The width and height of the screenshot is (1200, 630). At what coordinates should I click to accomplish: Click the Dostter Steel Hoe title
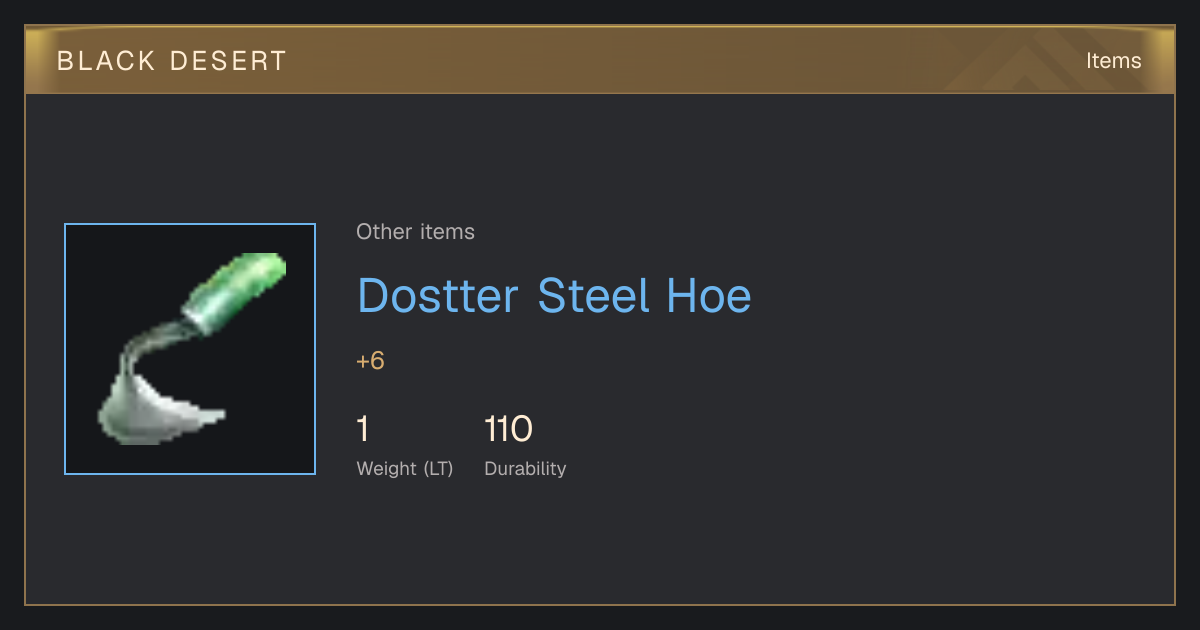coord(554,296)
